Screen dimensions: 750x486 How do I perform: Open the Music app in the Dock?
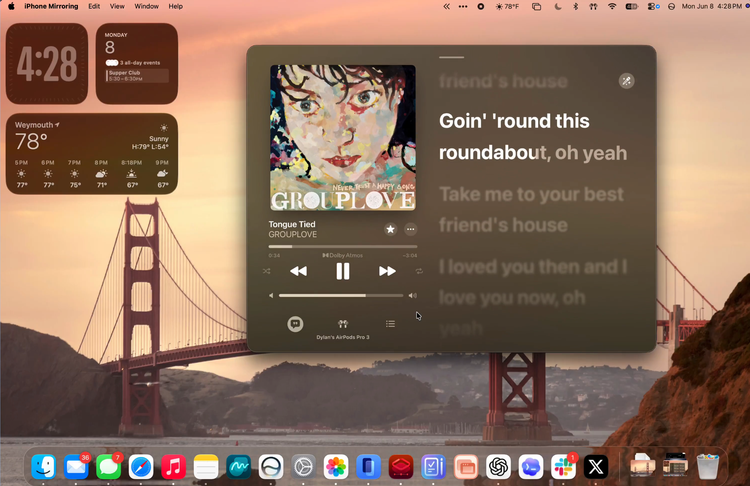tap(174, 467)
